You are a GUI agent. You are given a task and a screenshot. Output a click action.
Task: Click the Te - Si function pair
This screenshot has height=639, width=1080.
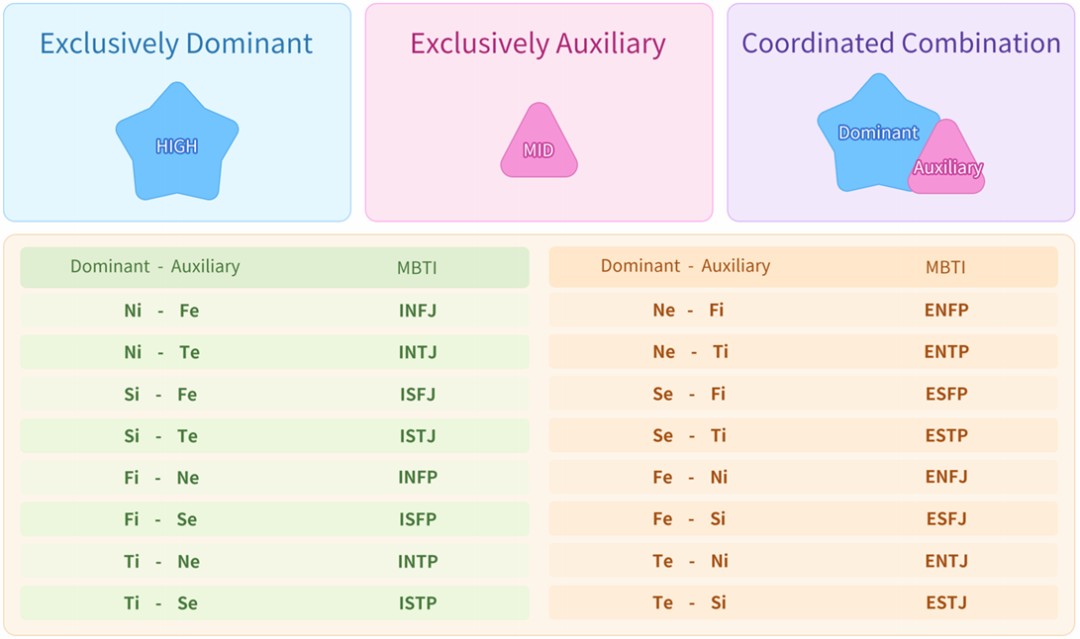pyautogui.click(x=689, y=603)
